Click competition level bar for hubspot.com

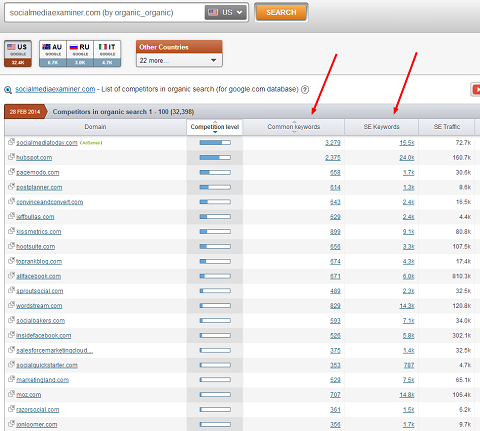215,157
